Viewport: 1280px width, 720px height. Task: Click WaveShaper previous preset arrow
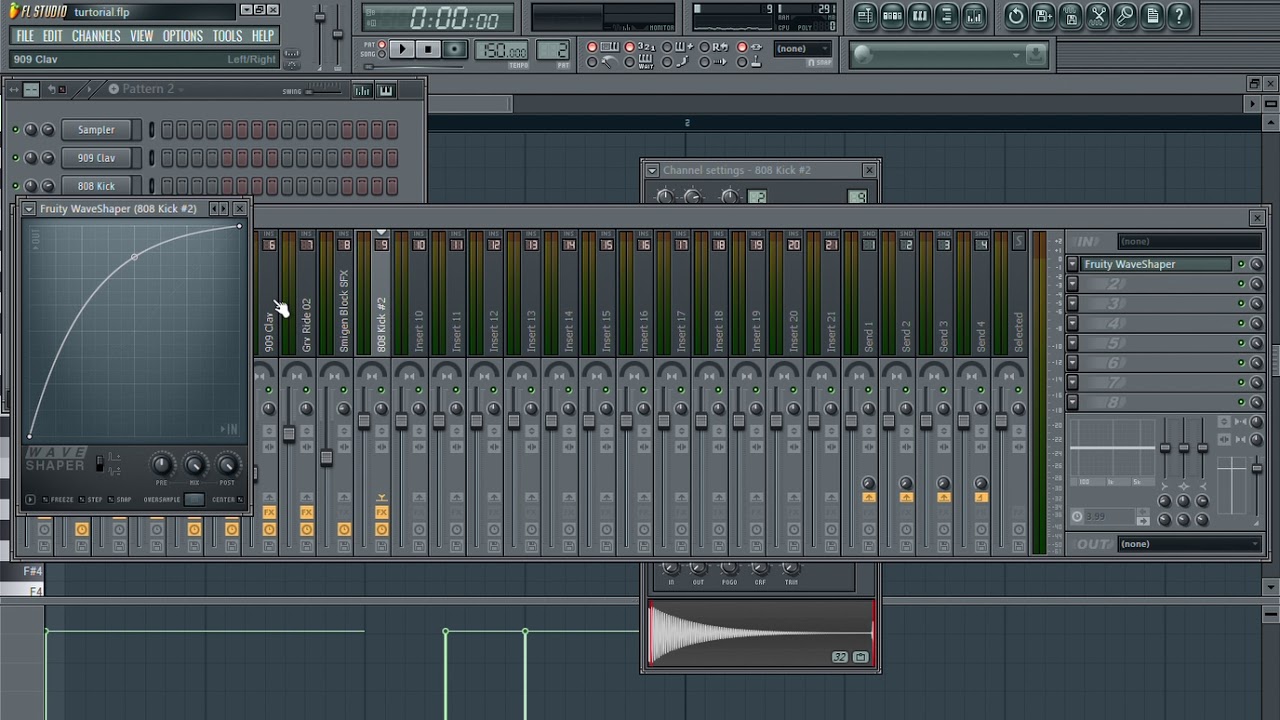212,208
